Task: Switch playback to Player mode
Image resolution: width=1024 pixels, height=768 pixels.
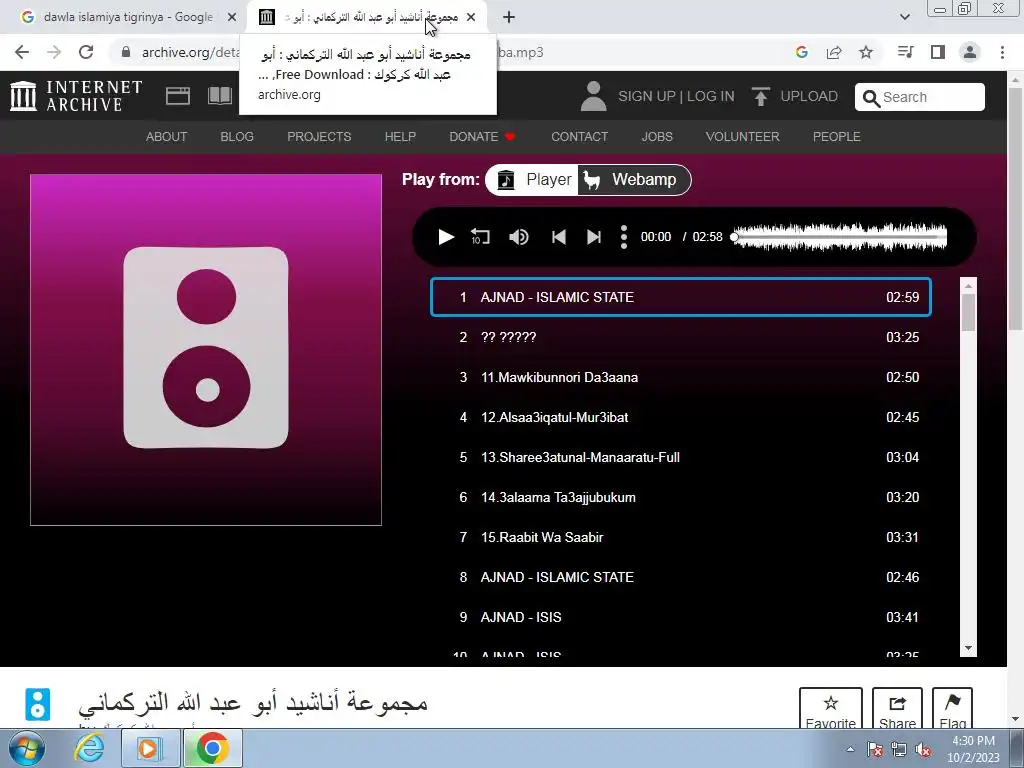Action: point(533,180)
